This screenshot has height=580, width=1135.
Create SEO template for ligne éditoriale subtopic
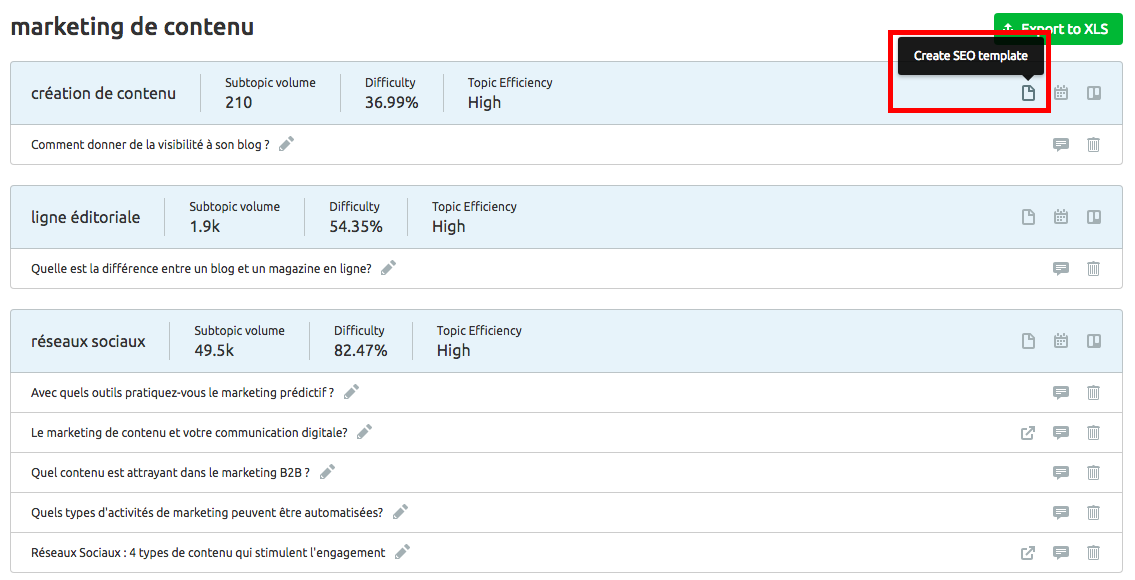pos(1028,216)
